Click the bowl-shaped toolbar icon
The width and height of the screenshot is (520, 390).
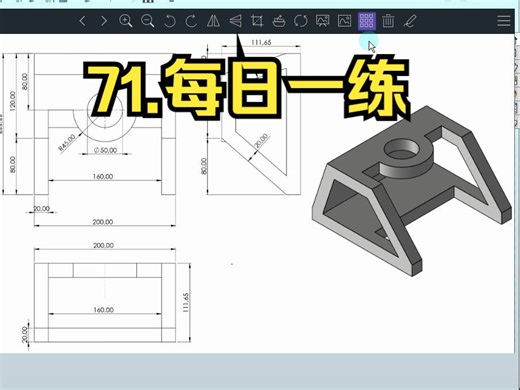[279, 21]
